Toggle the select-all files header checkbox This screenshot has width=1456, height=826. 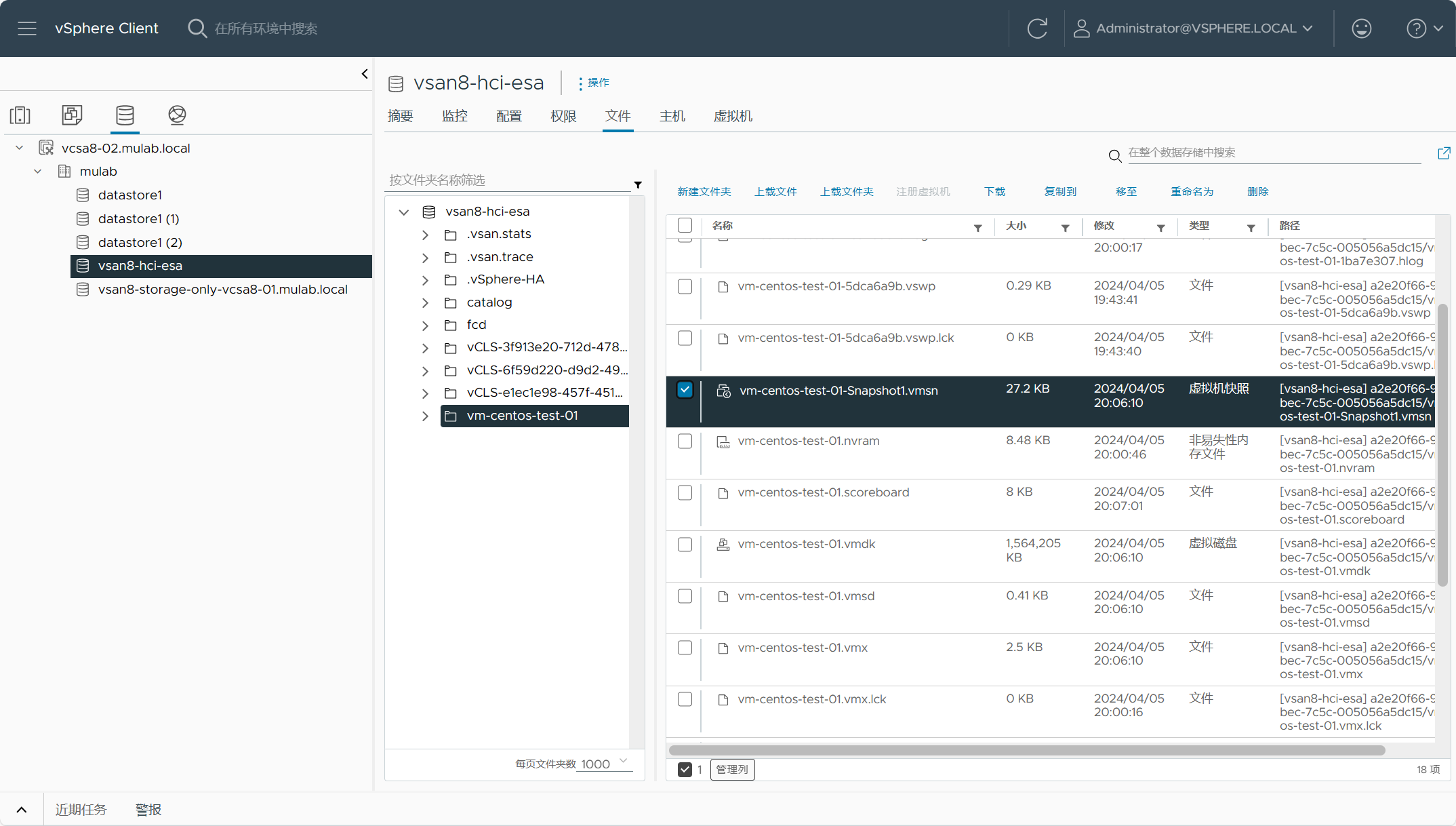coord(685,225)
